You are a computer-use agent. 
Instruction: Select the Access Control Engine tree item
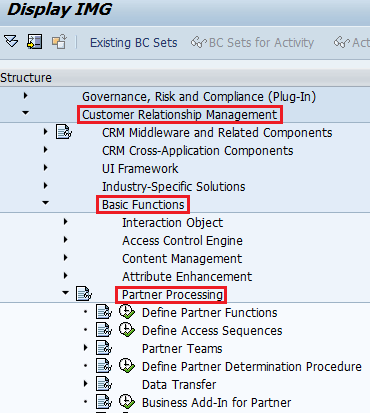tap(182, 241)
